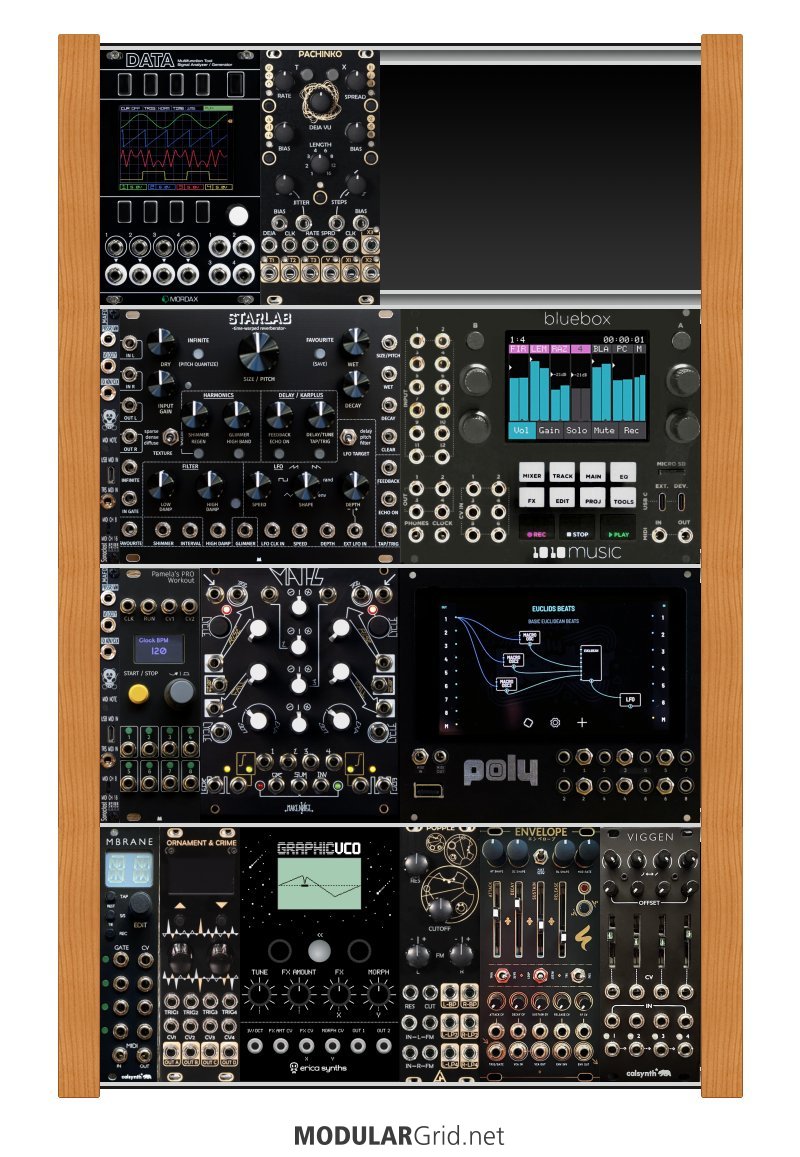Click the yellow START/STOP button on Pamela's
This screenshot has height=1157, width=800.
coord(138,694)
